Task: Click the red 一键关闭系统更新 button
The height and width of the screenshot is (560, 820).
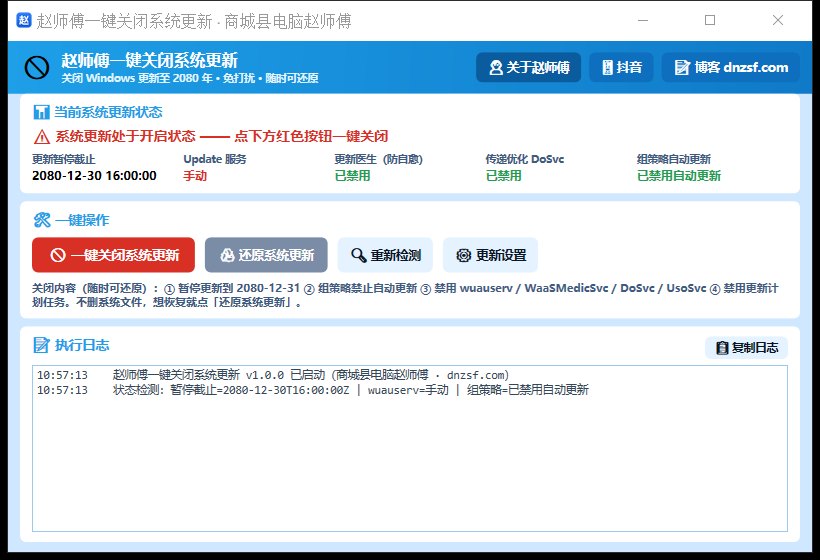Action: [x=113, y=255]
